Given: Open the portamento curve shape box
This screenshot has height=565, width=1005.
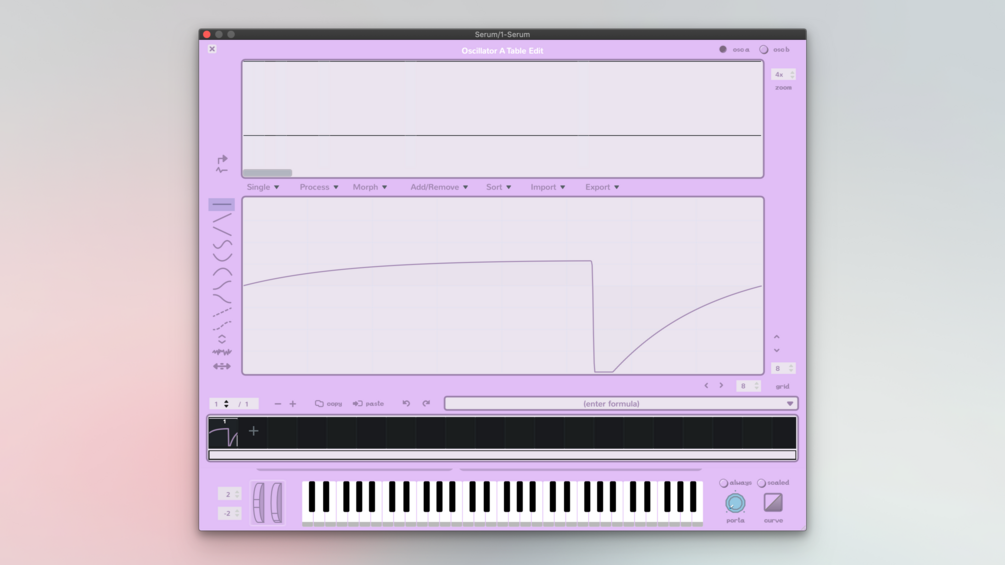Looking at the screenshot, I should tap(773, 503).
